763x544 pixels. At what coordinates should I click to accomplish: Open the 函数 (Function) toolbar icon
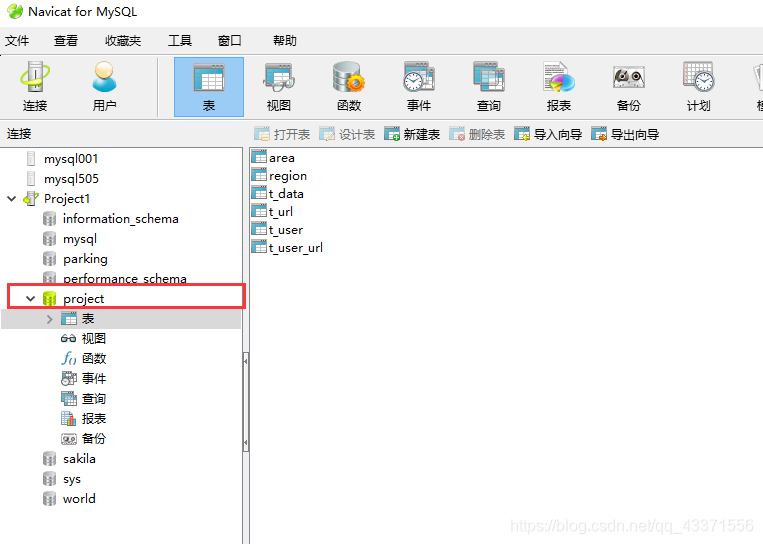coord(349,87)
